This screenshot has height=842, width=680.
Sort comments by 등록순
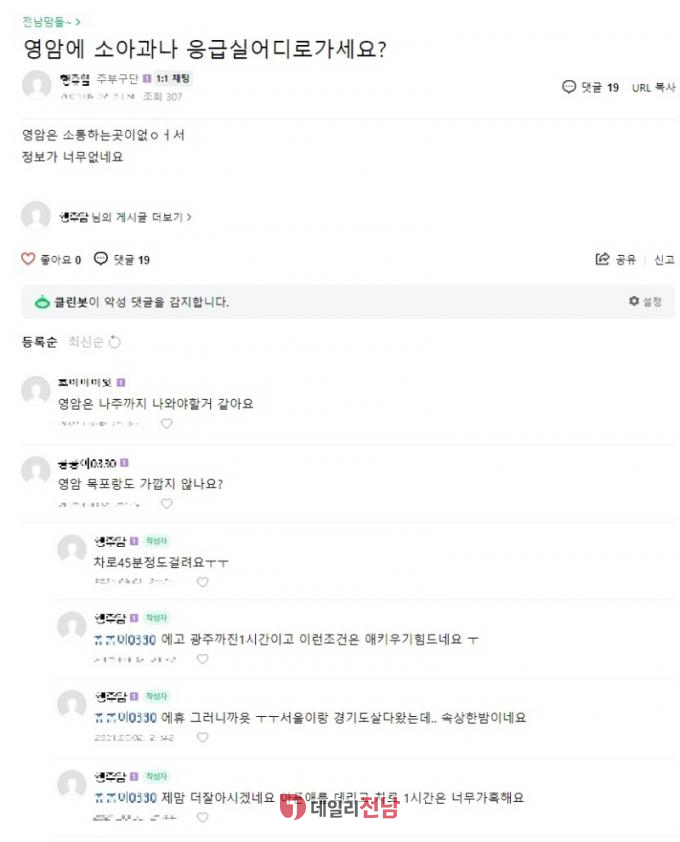39,342
